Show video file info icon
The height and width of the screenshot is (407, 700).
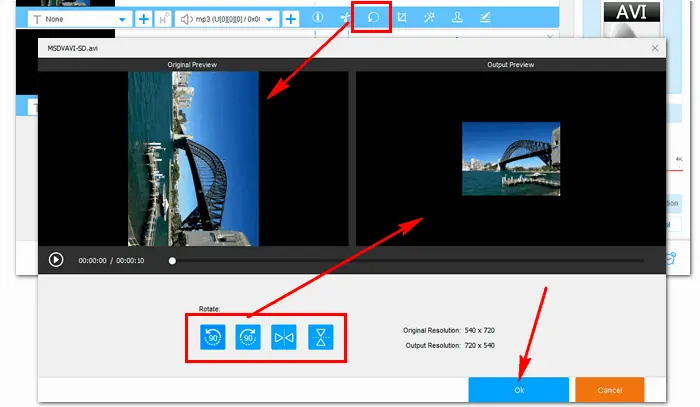point(318,18)
